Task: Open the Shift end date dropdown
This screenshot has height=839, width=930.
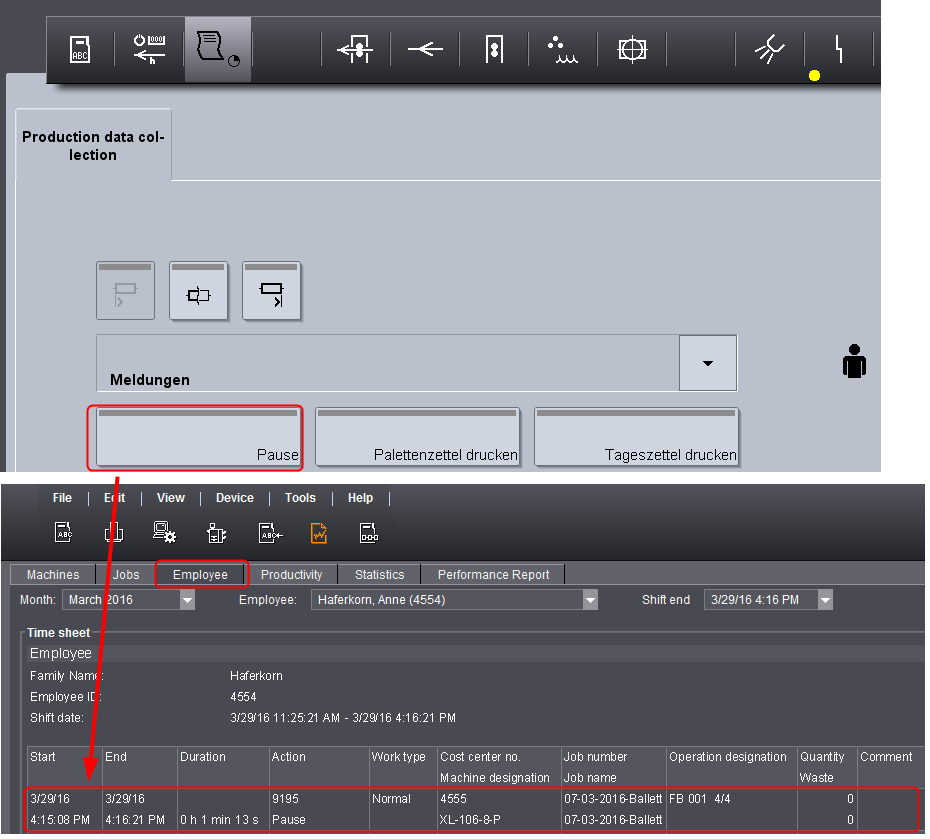Action: (824, 599)
